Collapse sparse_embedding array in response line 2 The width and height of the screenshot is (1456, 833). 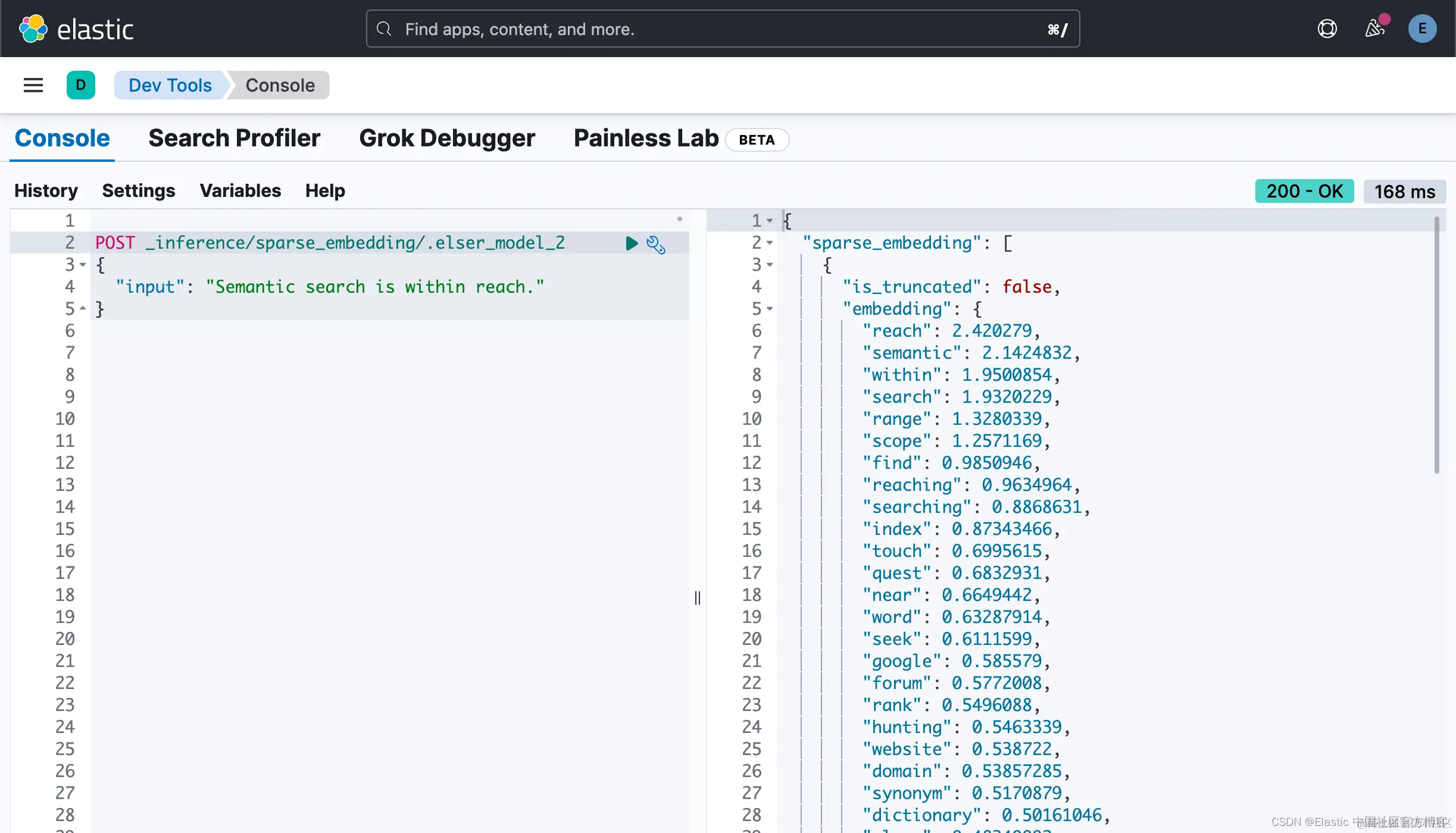point(770,243)
